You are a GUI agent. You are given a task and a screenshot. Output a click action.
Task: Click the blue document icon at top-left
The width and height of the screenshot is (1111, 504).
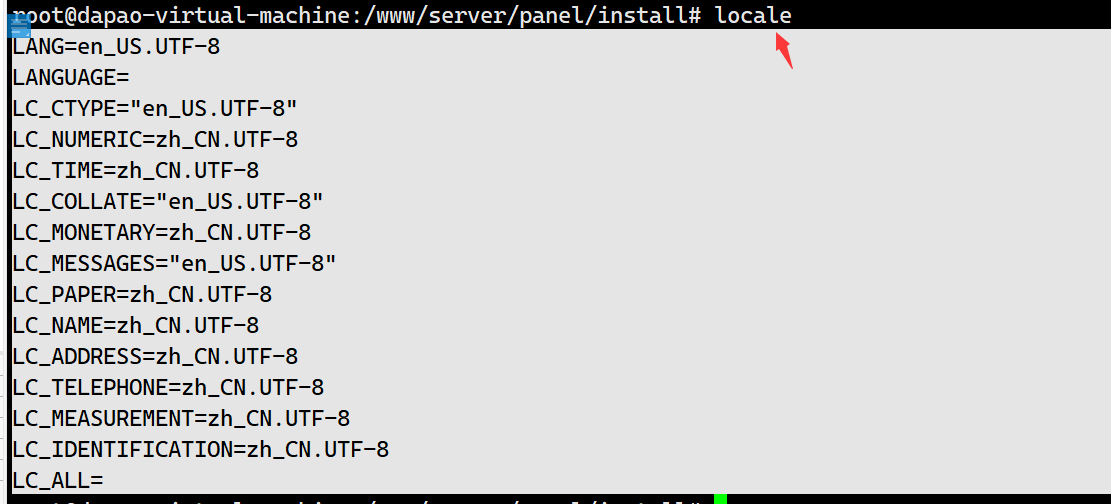tap(18, 26)
